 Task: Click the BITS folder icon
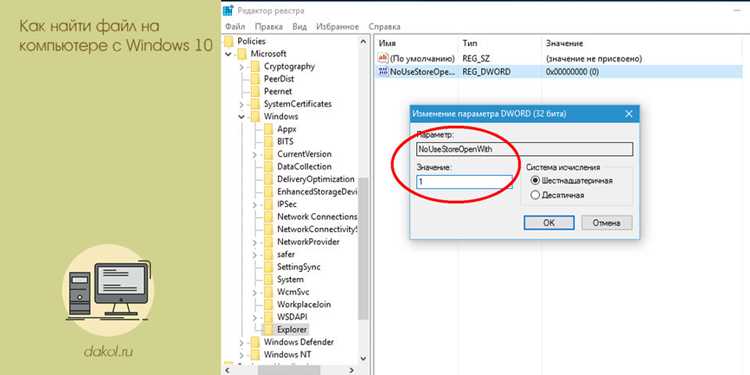point(269,142)
